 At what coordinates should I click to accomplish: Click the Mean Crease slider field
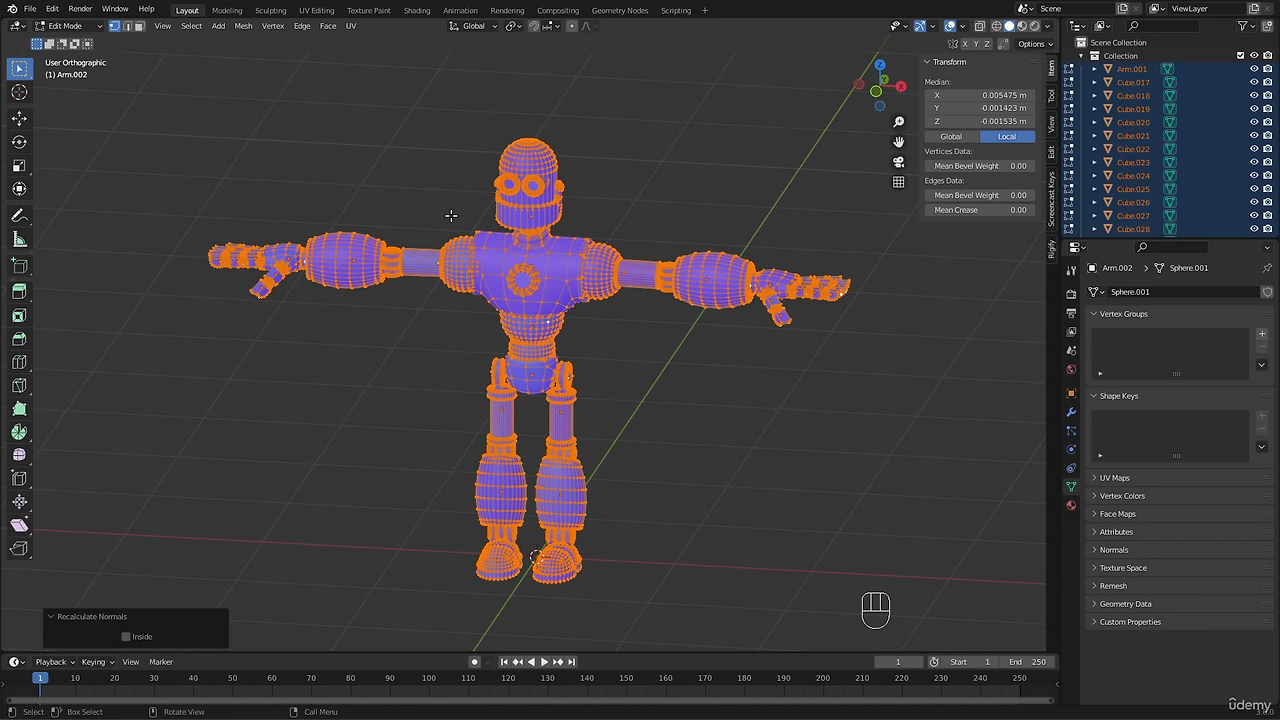tap(979, 210)
